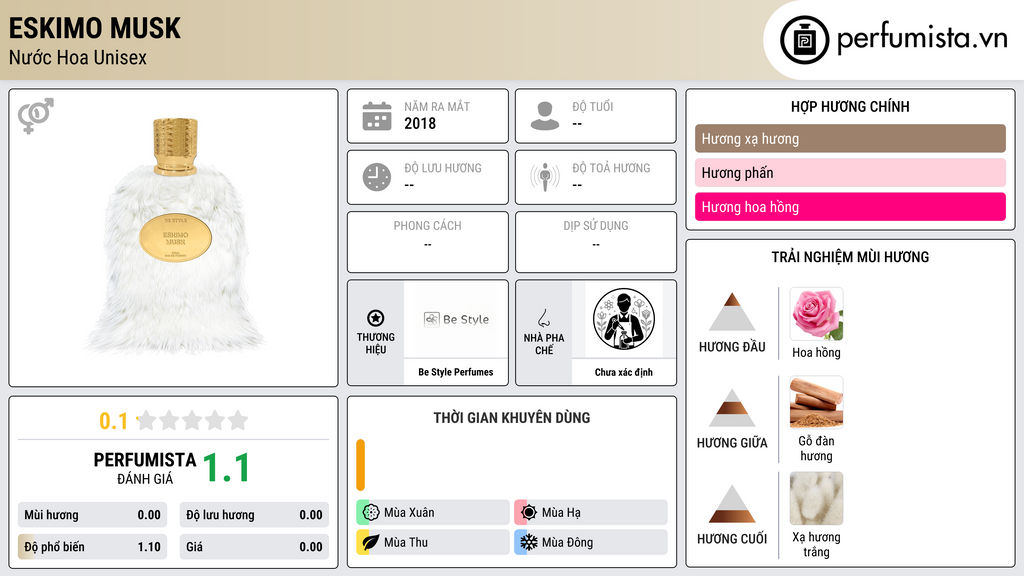The width and height of the screenshot is (1024, 576).
Task: Click the Dịp Sử Dụng occasion box
Action: (596, 242)
